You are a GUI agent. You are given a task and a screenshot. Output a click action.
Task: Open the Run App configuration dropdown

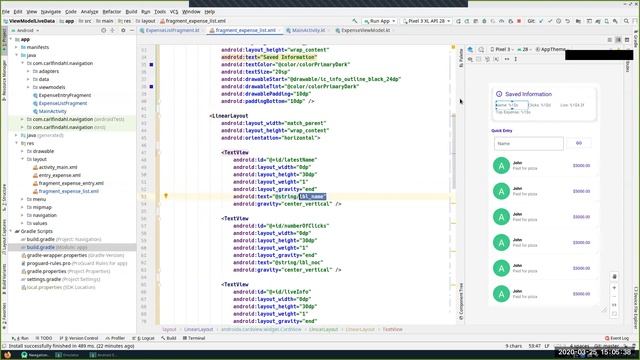tap(380, 21)
